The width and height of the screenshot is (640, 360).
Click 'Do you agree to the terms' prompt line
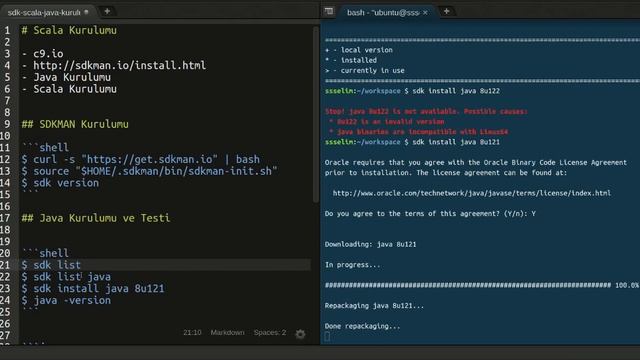(x=430, y=213)
